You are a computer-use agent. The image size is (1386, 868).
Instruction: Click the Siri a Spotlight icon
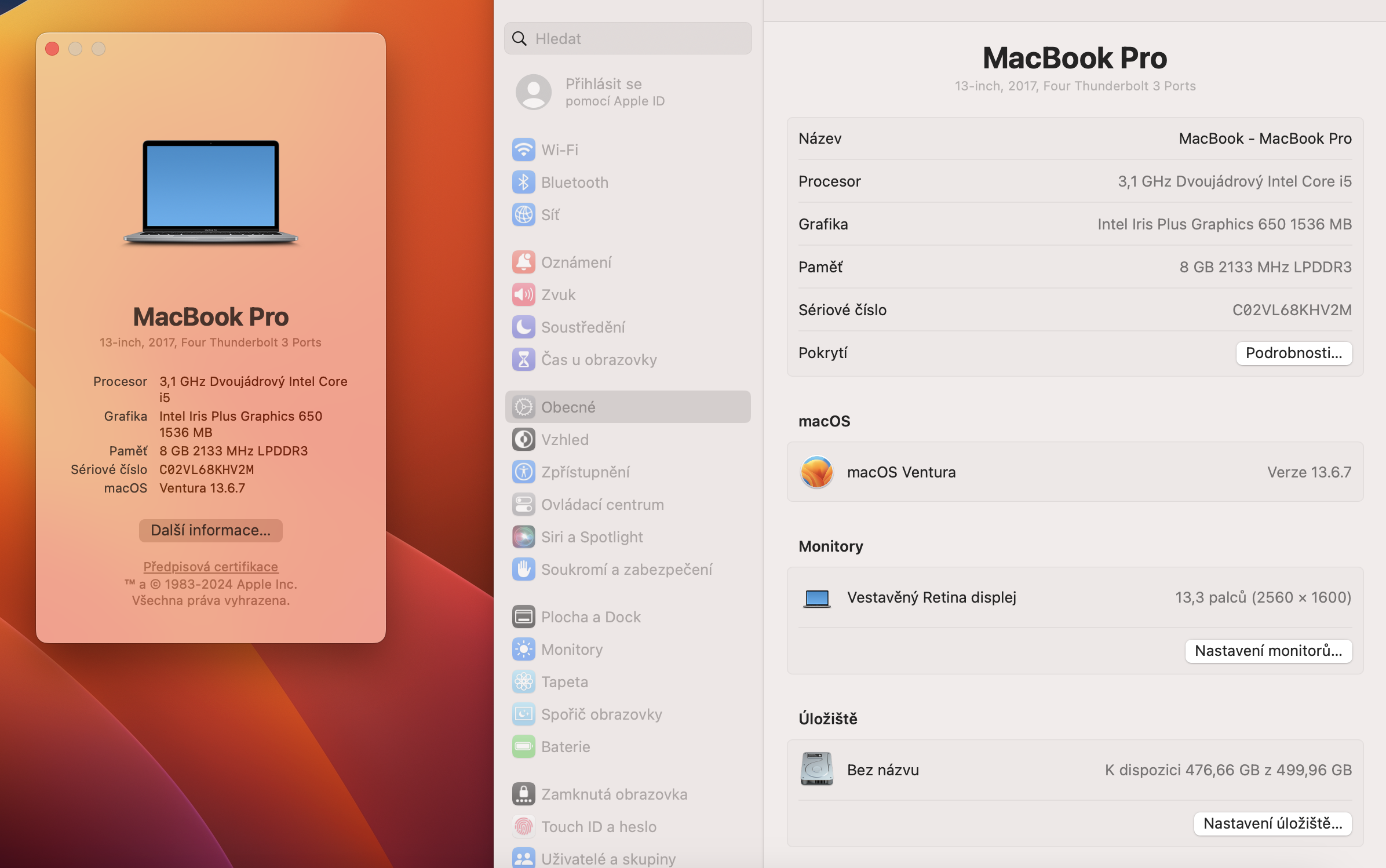[523, 537]
